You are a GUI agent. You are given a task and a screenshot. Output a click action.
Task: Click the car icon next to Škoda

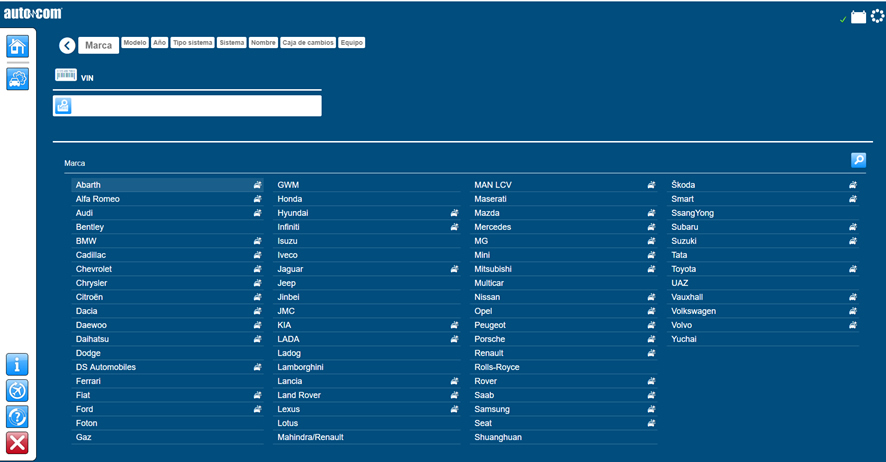853,185
